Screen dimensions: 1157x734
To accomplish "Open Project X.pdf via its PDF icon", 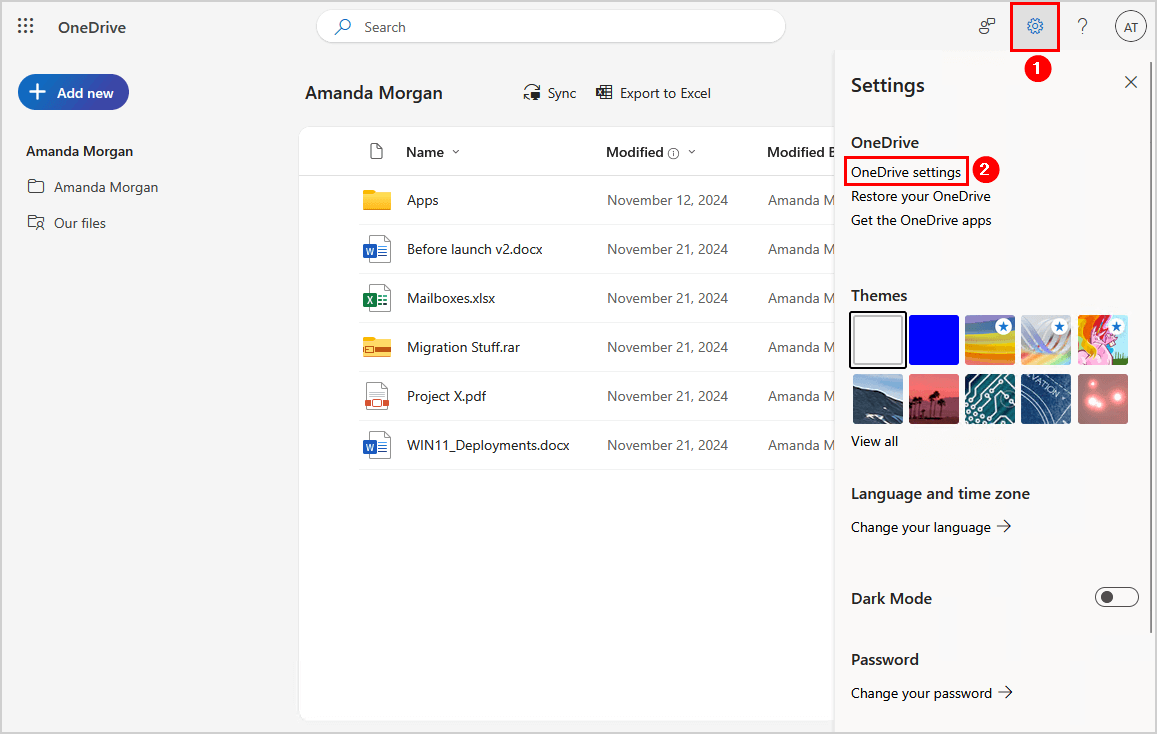I will pos(377,396).
